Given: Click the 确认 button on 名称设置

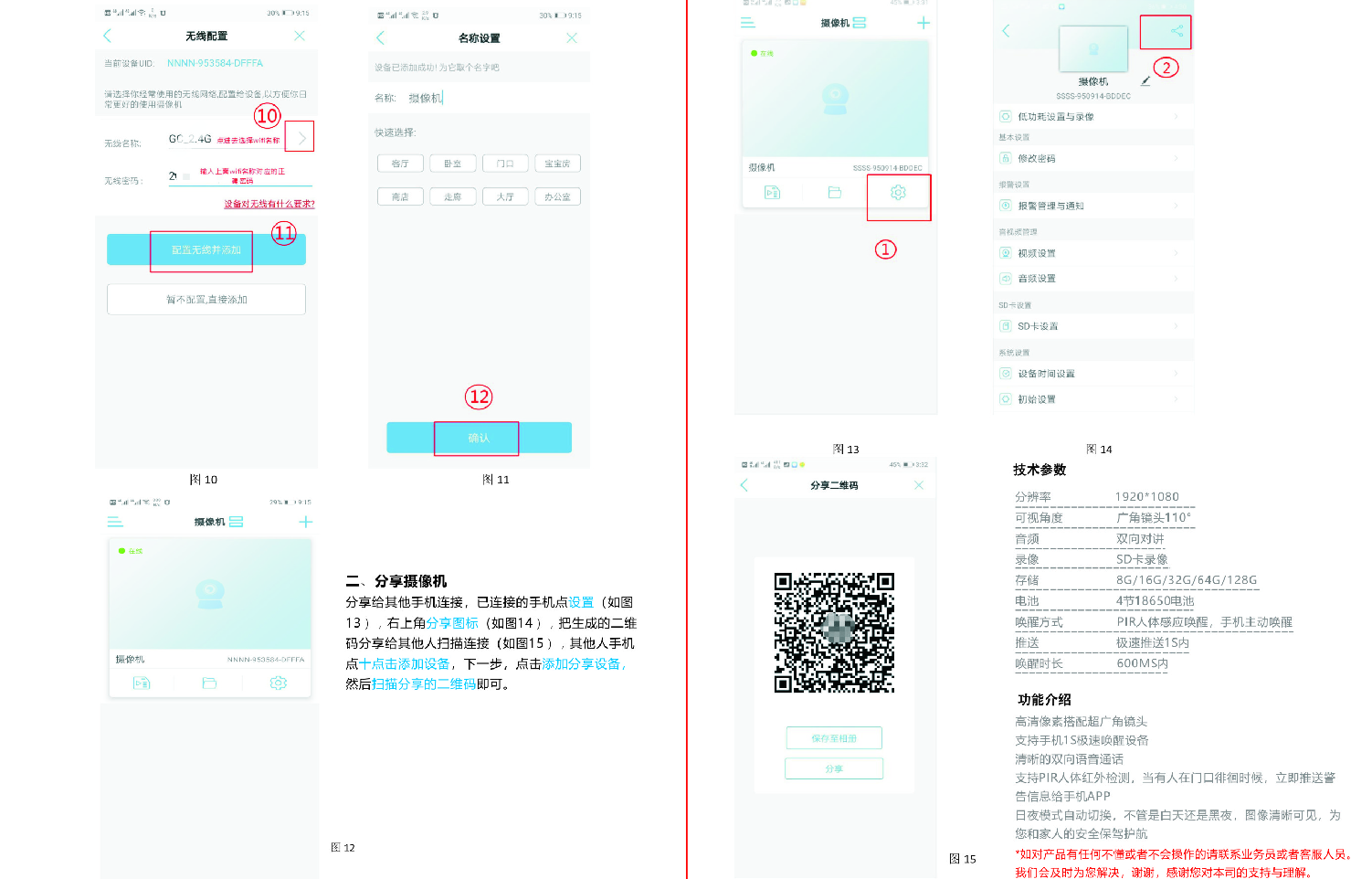Looking at the screenshot, I should [479, 438].
